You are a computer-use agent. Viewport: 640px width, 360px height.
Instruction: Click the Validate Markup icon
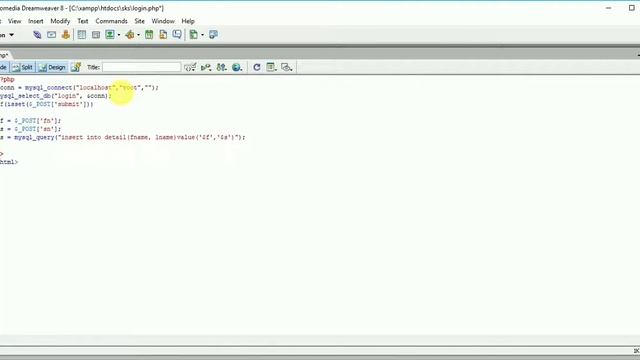(206, 67)
